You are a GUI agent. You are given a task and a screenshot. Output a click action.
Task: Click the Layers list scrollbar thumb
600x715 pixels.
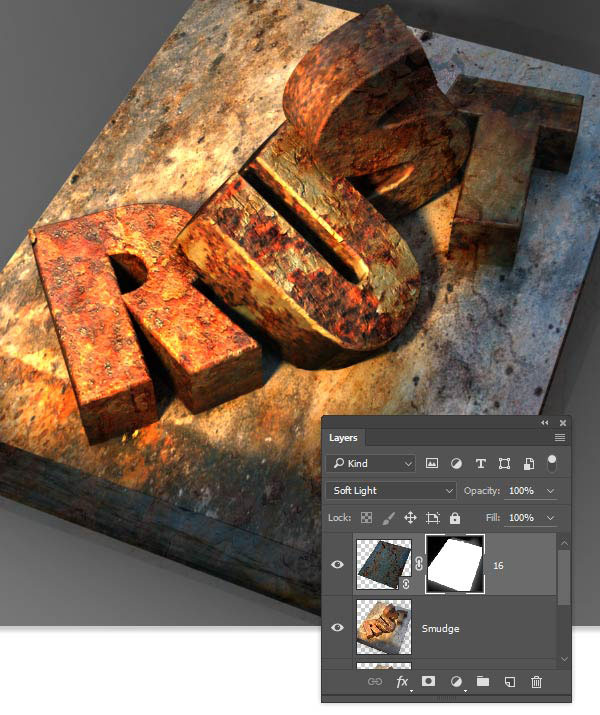[564, 577]
